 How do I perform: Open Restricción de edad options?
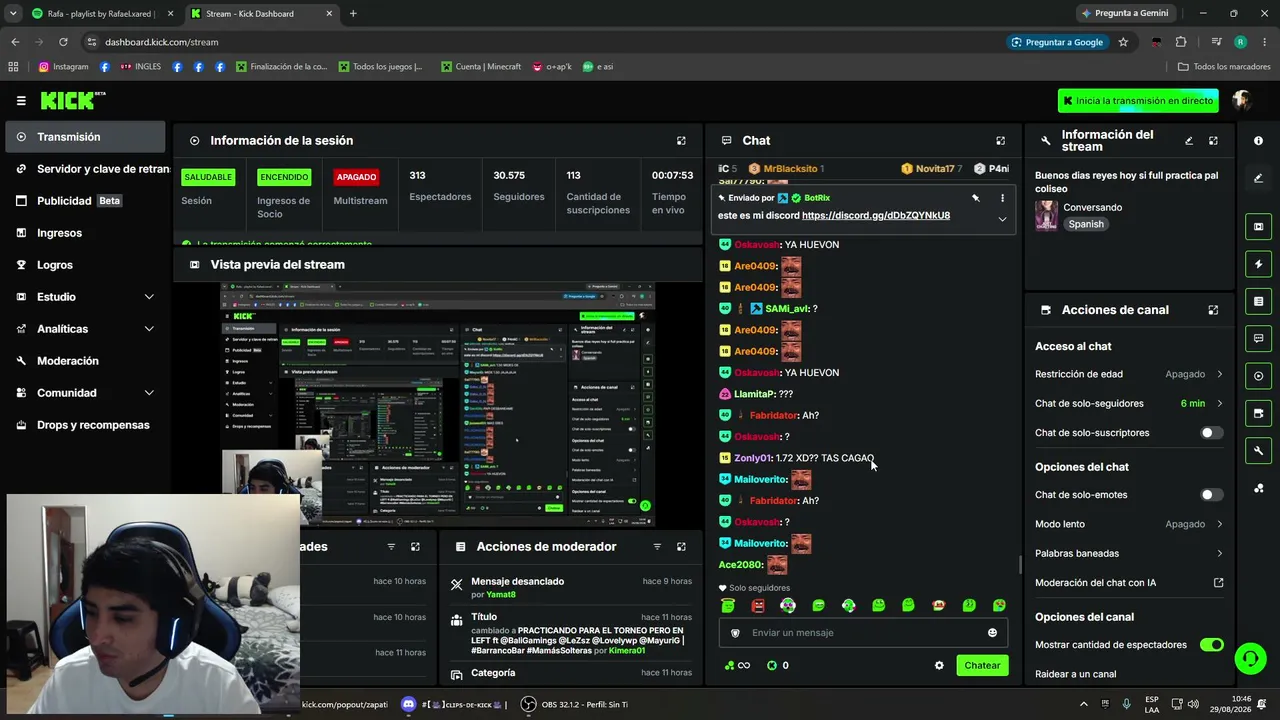pos(1129,374)
